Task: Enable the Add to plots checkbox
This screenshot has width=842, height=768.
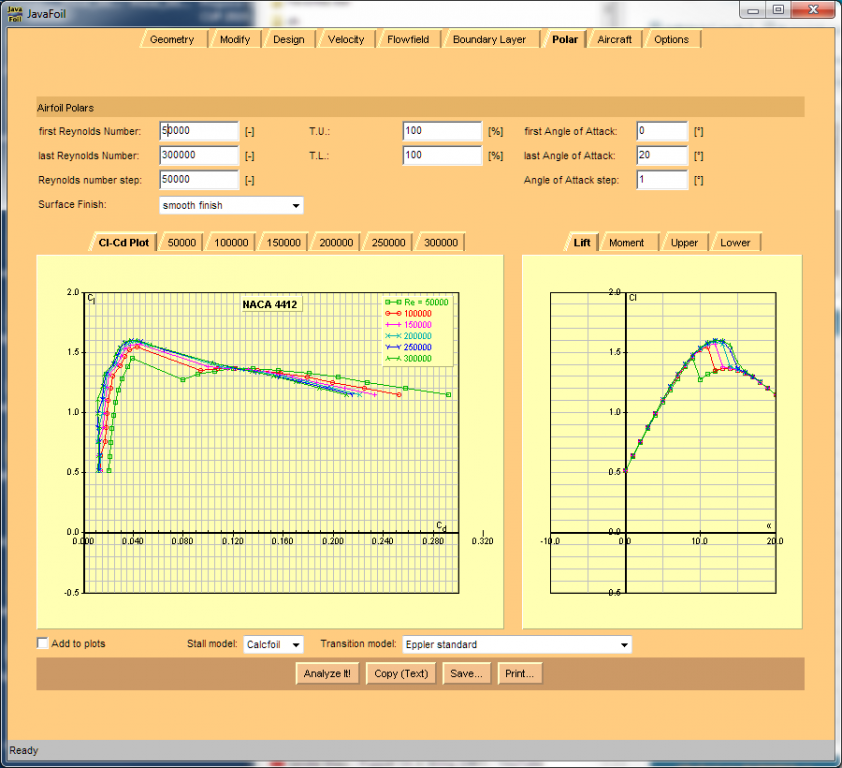Action: point(43,644)
